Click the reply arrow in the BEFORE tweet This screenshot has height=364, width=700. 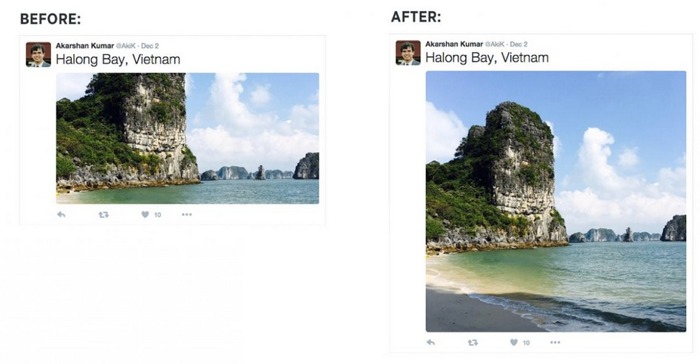61,215
